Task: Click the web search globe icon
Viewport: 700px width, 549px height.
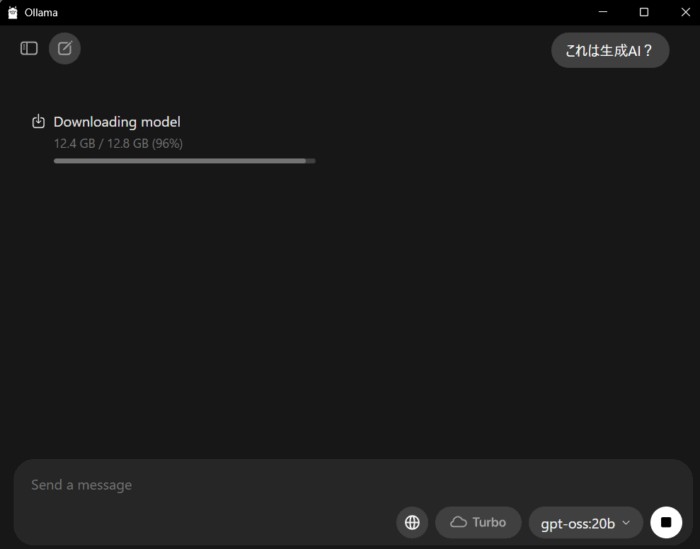Action: pyautogui.click(x=412, y=522)
